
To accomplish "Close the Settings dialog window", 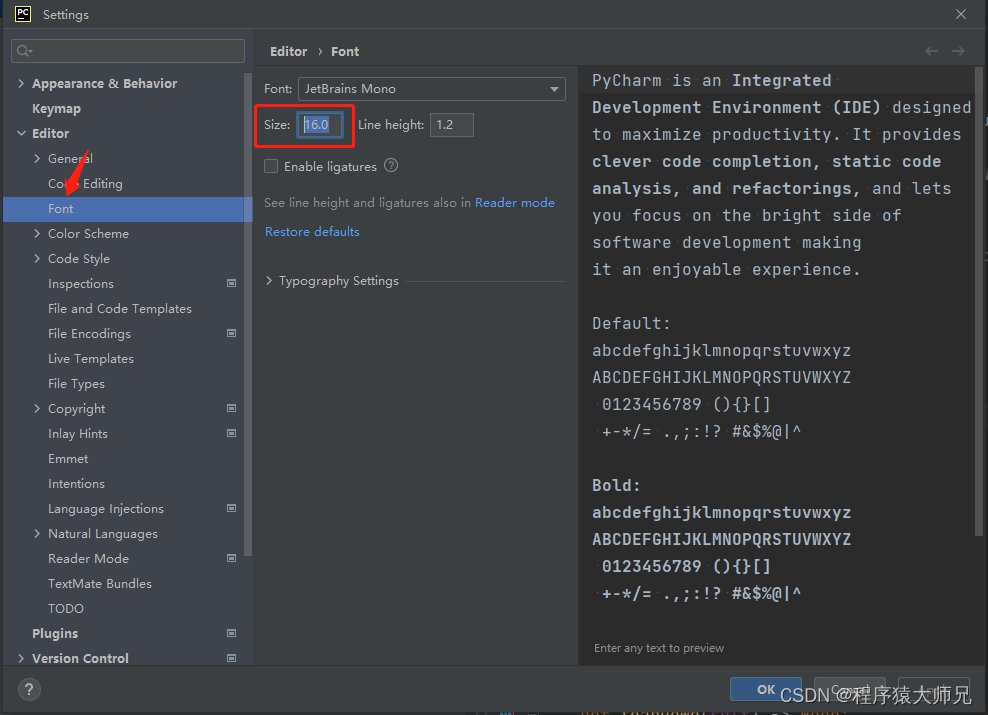I will pos(960,14).
